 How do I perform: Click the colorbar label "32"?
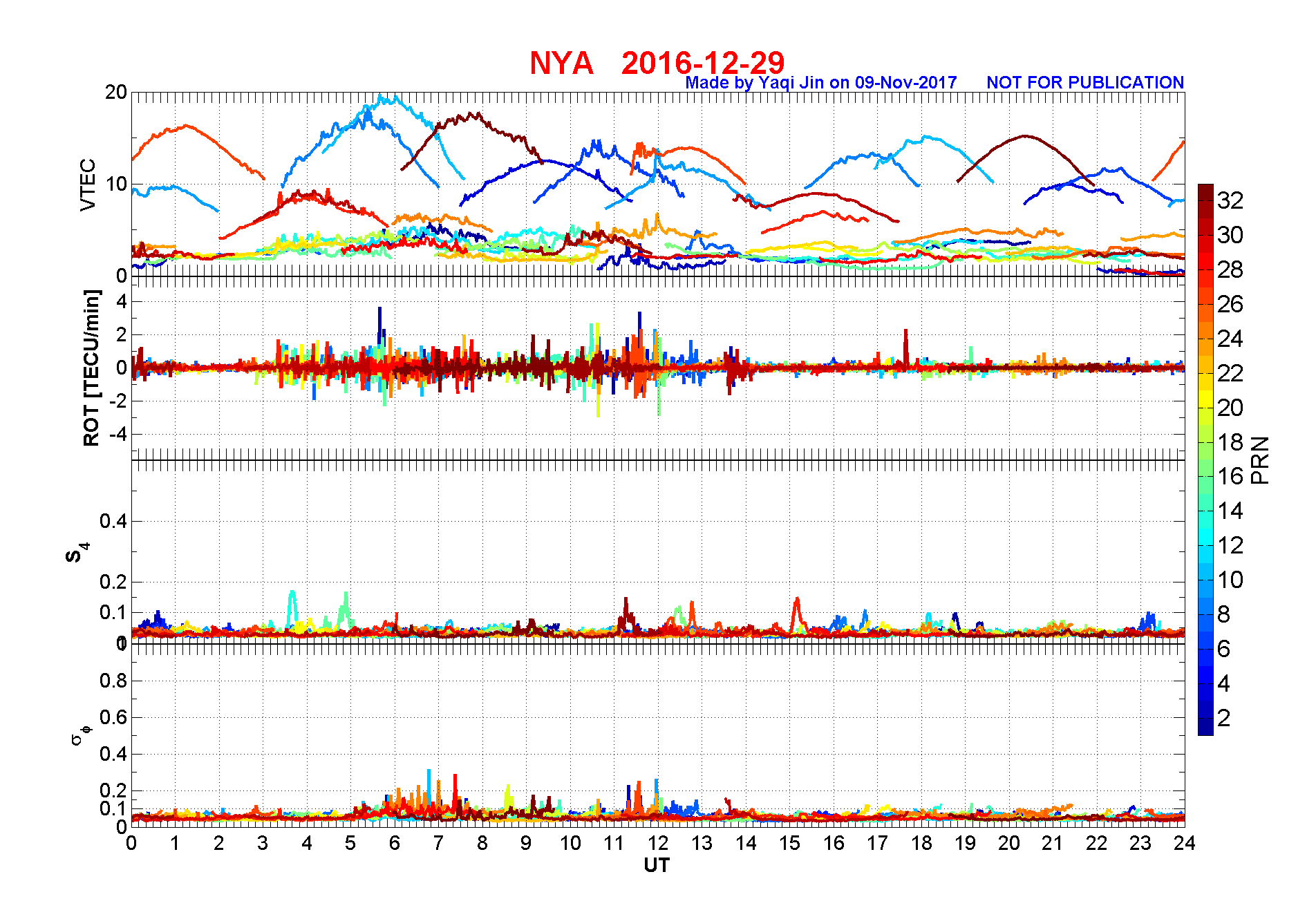pos(1230,201)
